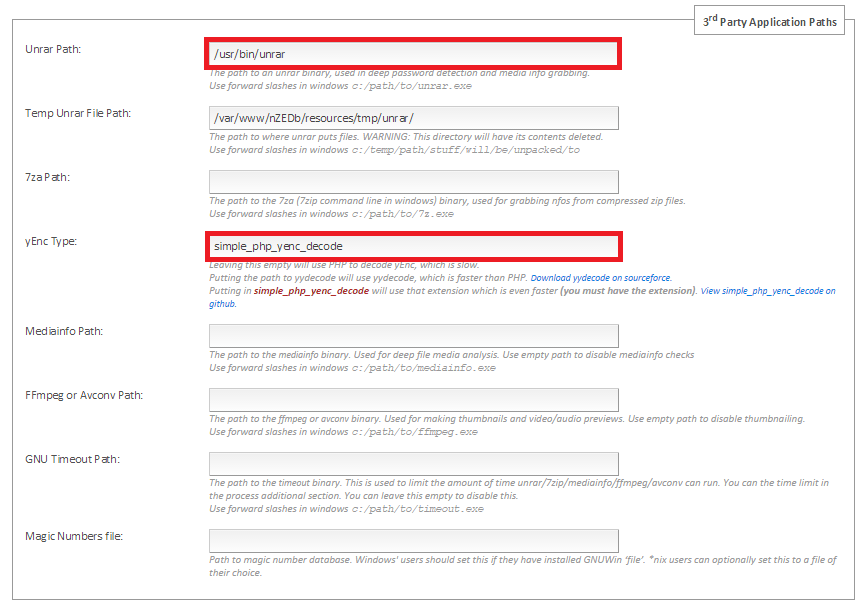863x606 pixels.
Task: Click the 'yEnc Type:' label
Action: tap(51, 241)
